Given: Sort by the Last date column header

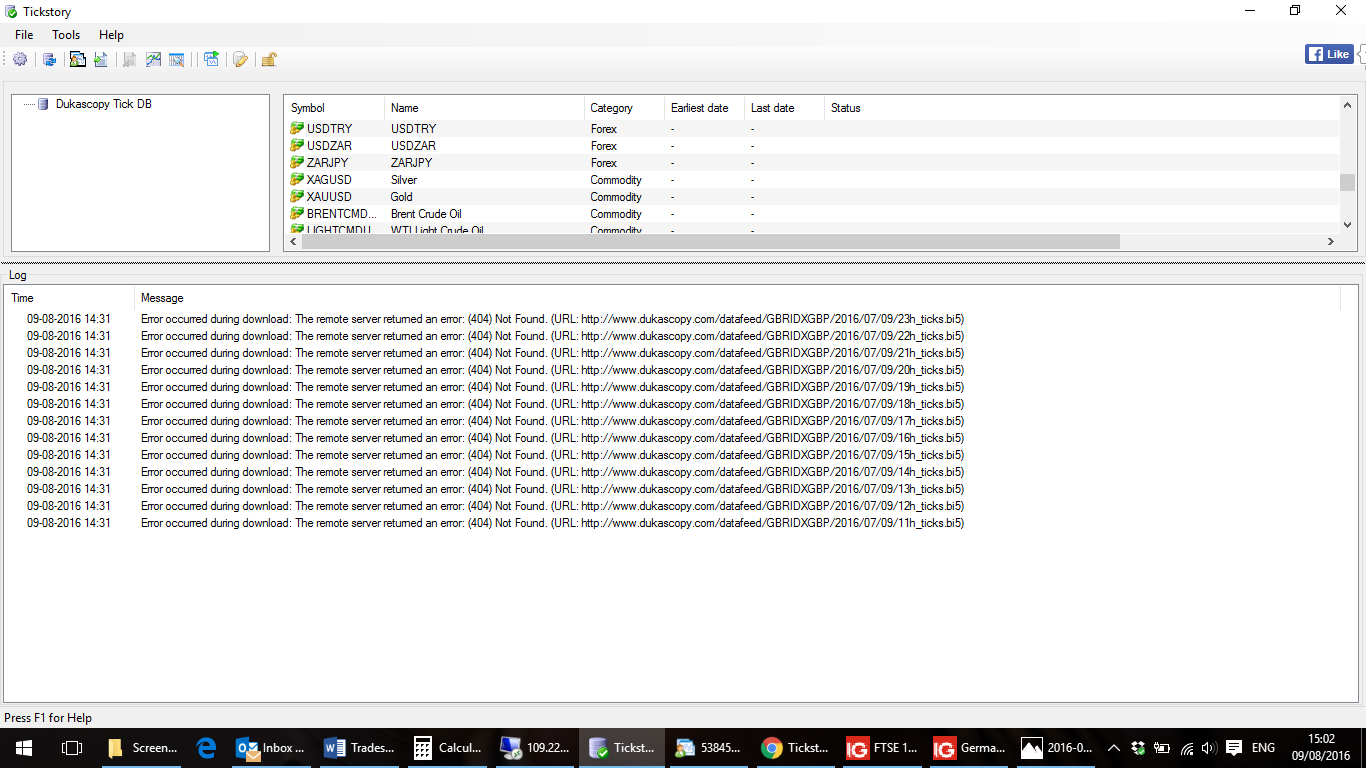Looking at the screenshot, I should tap(784, 108).
